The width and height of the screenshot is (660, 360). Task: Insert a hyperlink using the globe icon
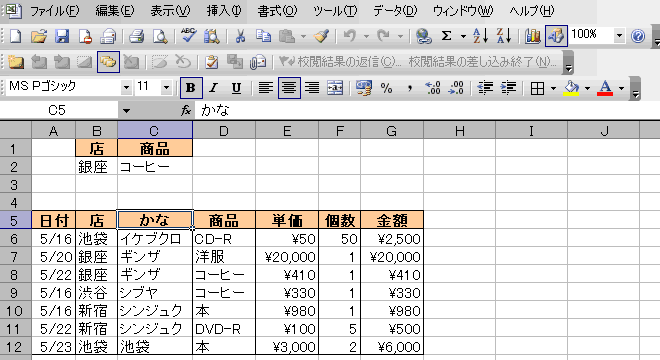423,36
